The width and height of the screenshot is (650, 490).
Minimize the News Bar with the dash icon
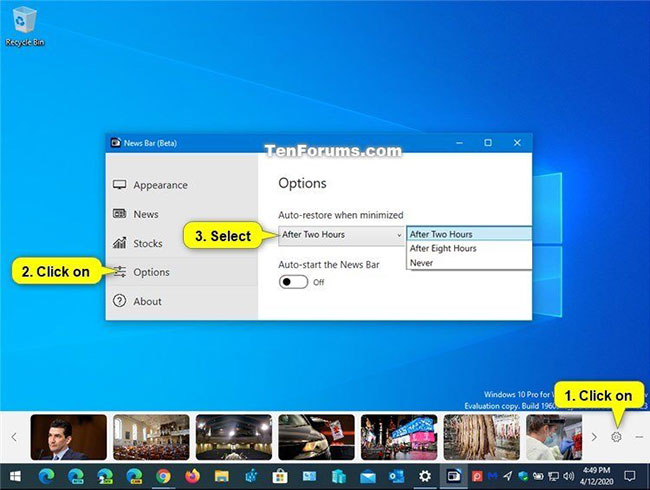point(639,437)
